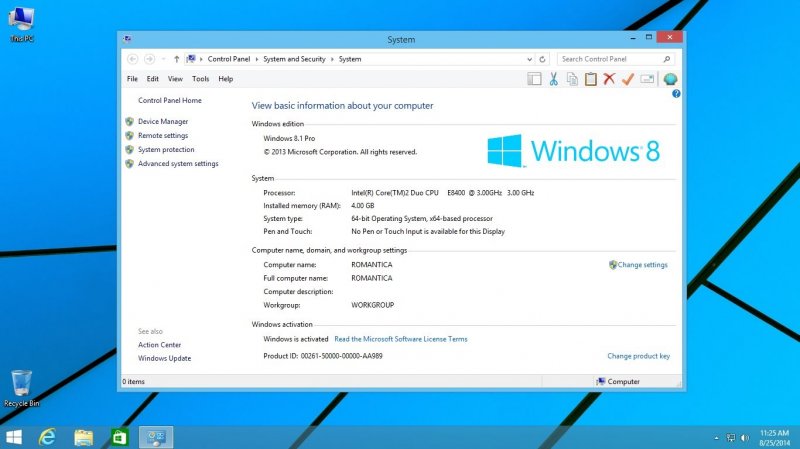Open the File menu
800x449 pixels.
pos(132,79)
